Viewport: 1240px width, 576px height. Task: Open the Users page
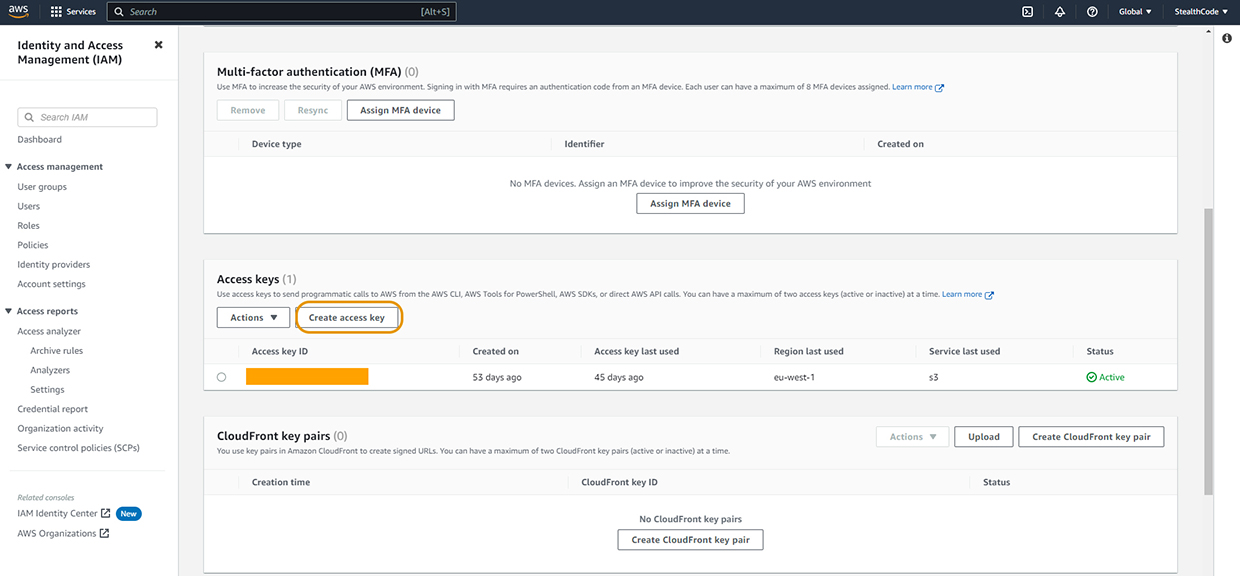point(29,206)
